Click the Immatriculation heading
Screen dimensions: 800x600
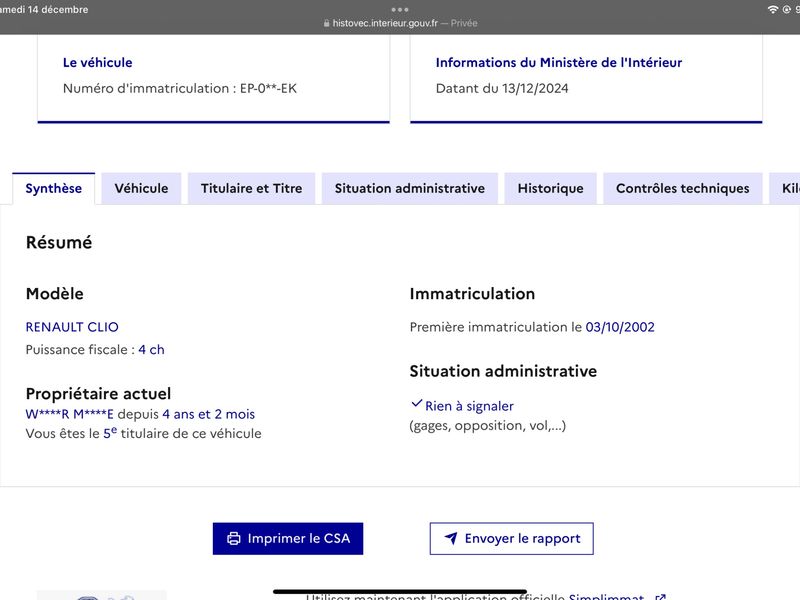coord(472,293)
